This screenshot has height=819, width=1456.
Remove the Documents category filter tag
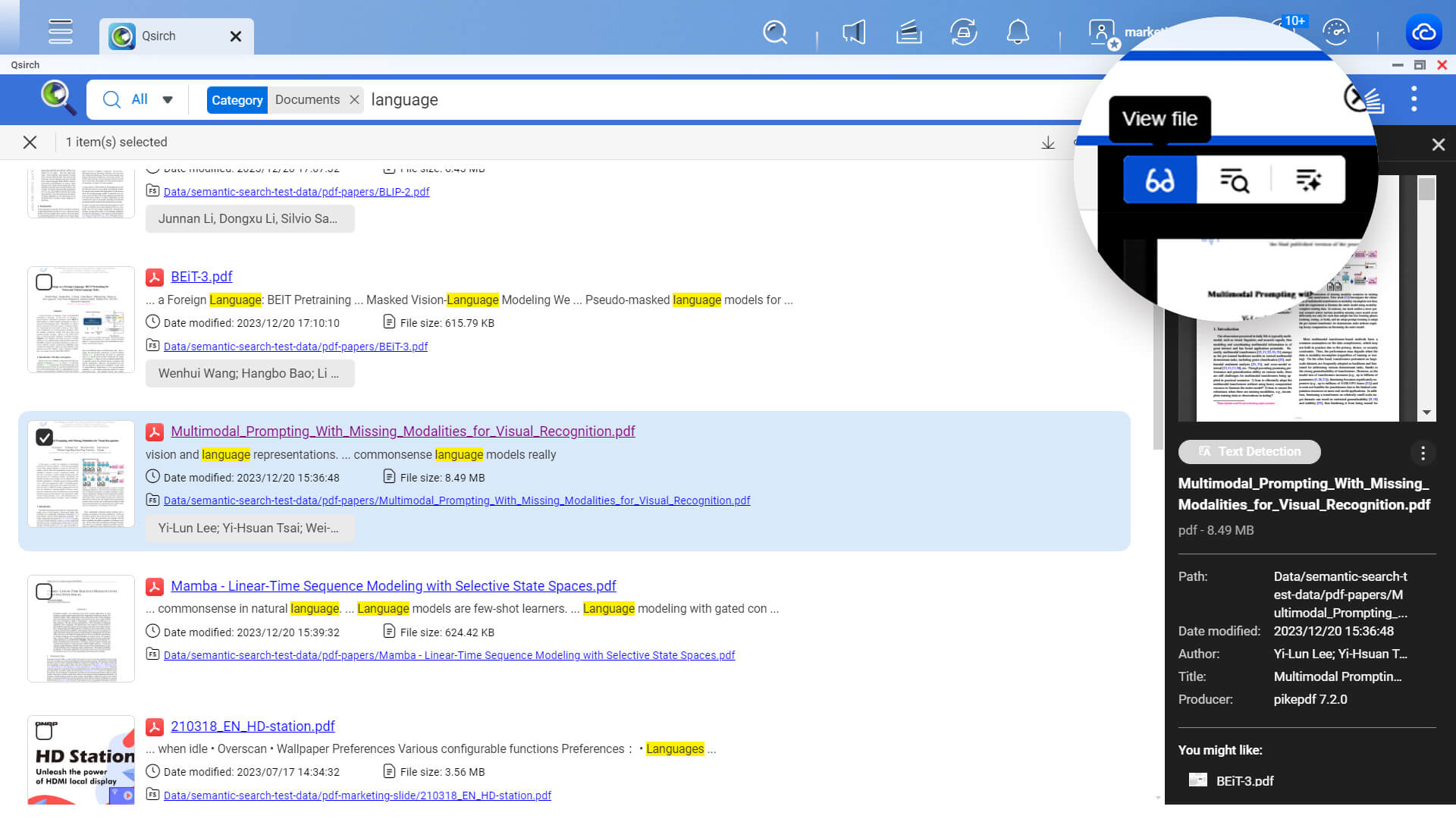click(x=354, y=100)
